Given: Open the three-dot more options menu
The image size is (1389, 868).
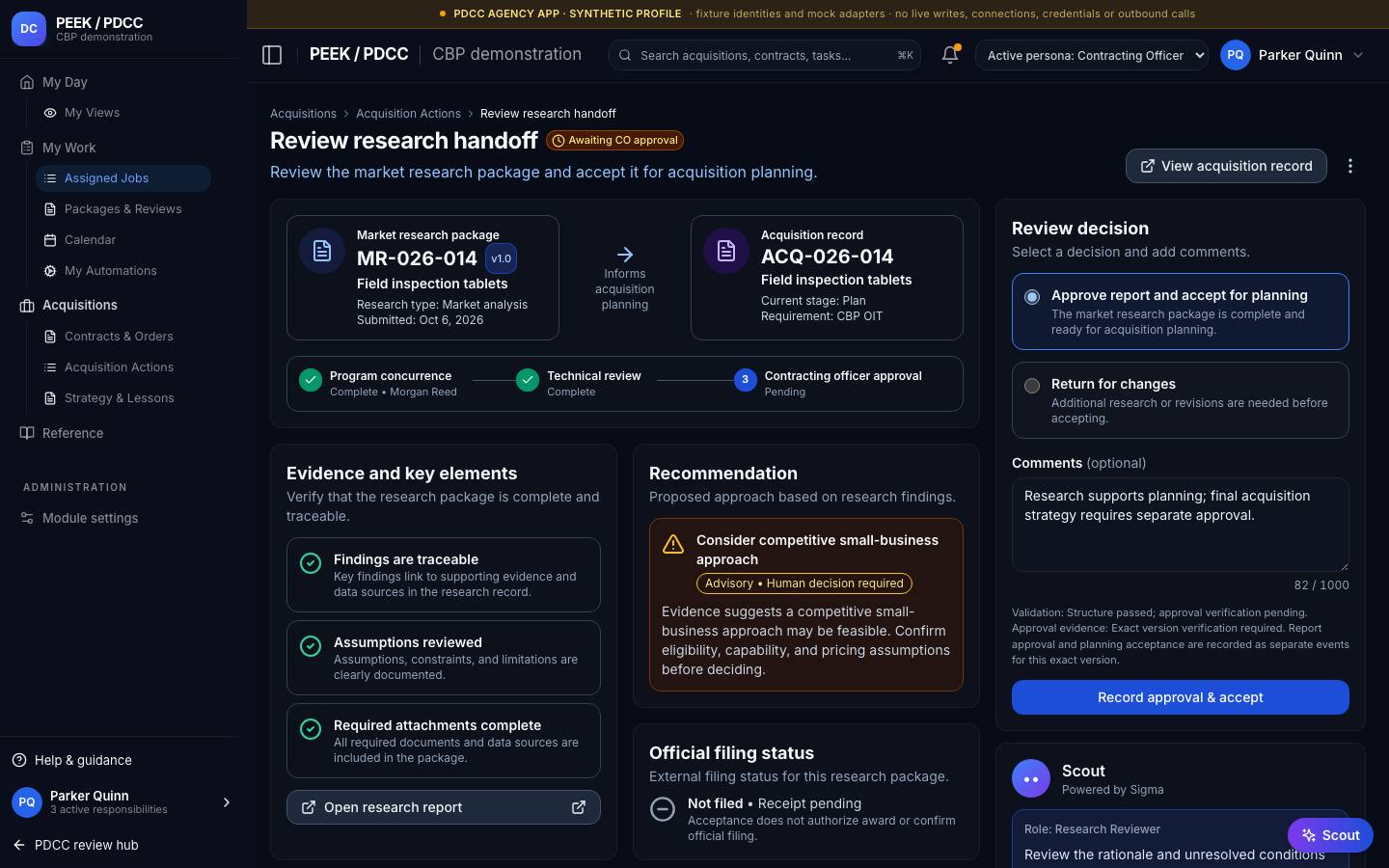Looking at the screenshot, I should (1350, 166).
